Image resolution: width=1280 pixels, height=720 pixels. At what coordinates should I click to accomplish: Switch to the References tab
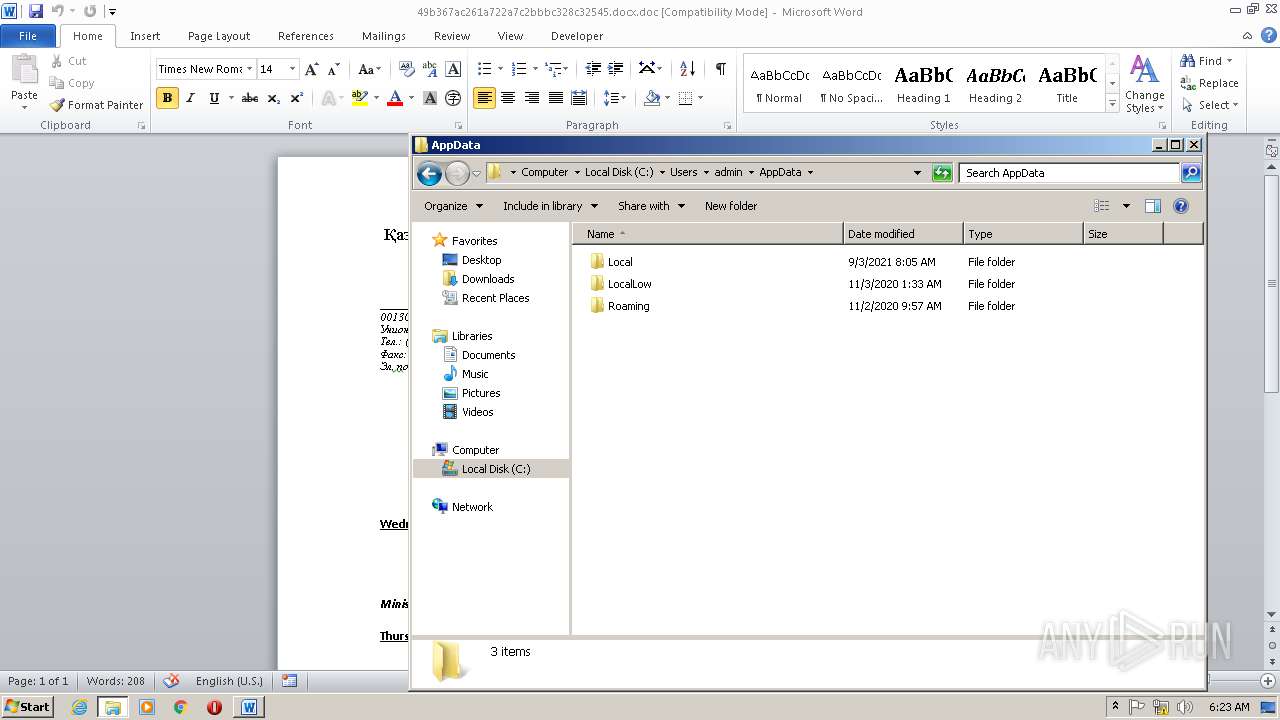tap(306, 36)
